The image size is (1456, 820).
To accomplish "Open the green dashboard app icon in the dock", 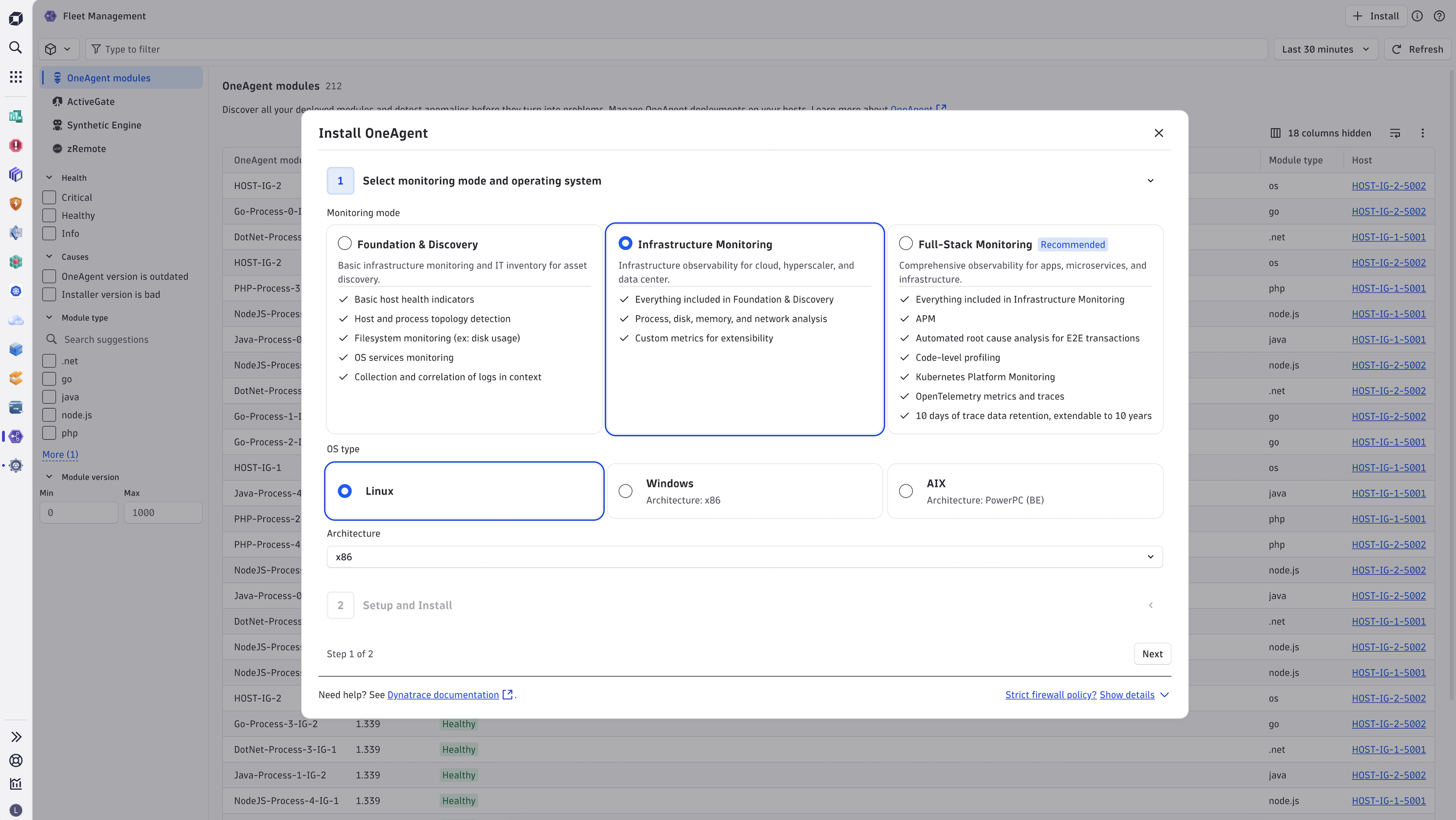I will coord(16,116).
